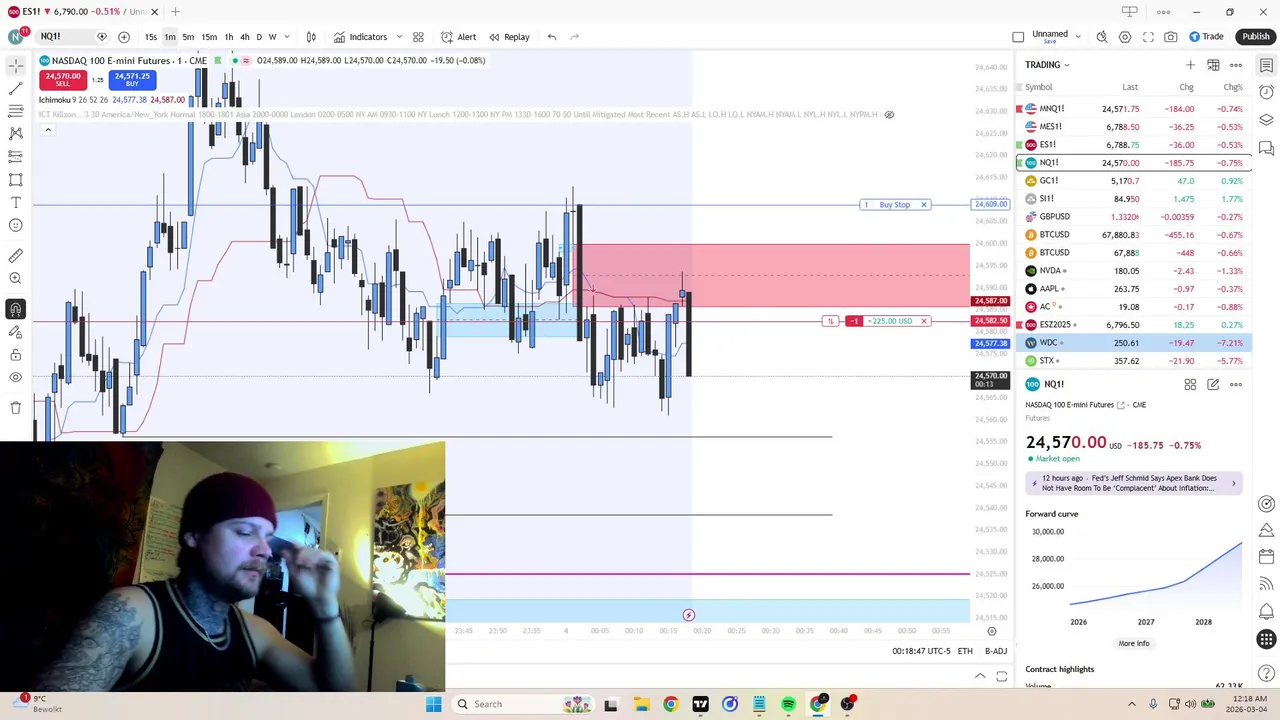Select the trend line drawing tool

pyautogui.click(x=15, y=88)
